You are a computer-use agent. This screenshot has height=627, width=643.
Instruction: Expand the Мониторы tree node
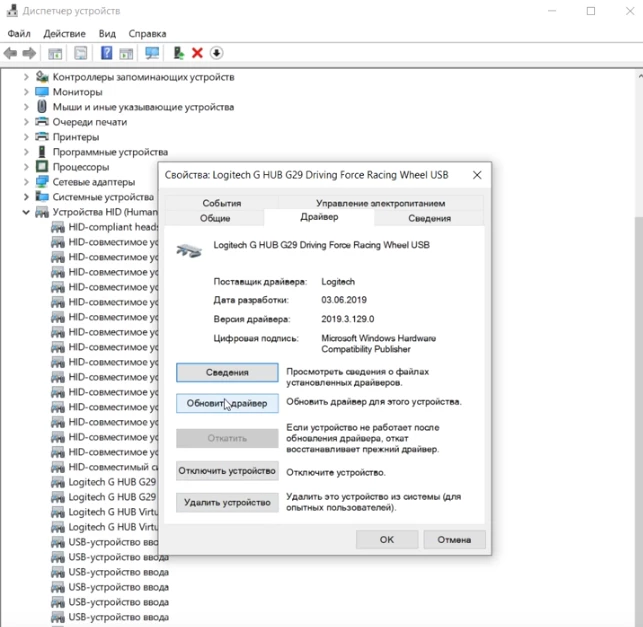[x=27, y=92]
